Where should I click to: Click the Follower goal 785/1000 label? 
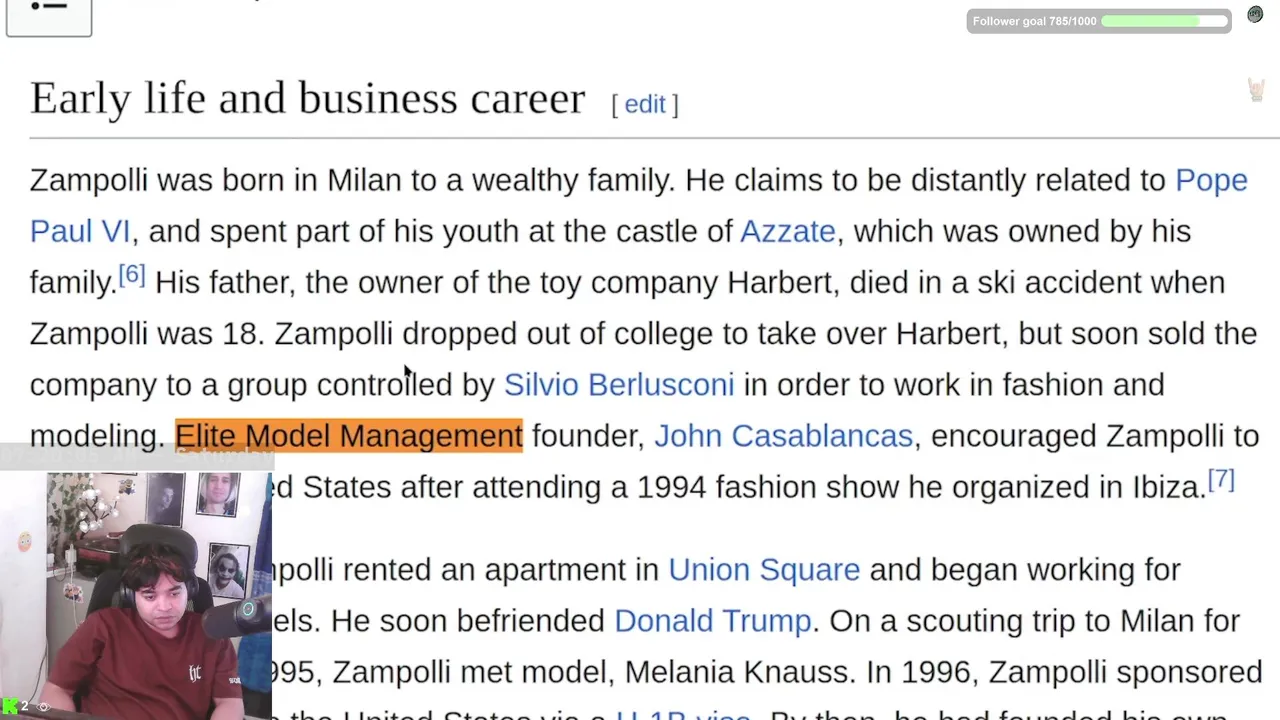tap(1034, 21)
